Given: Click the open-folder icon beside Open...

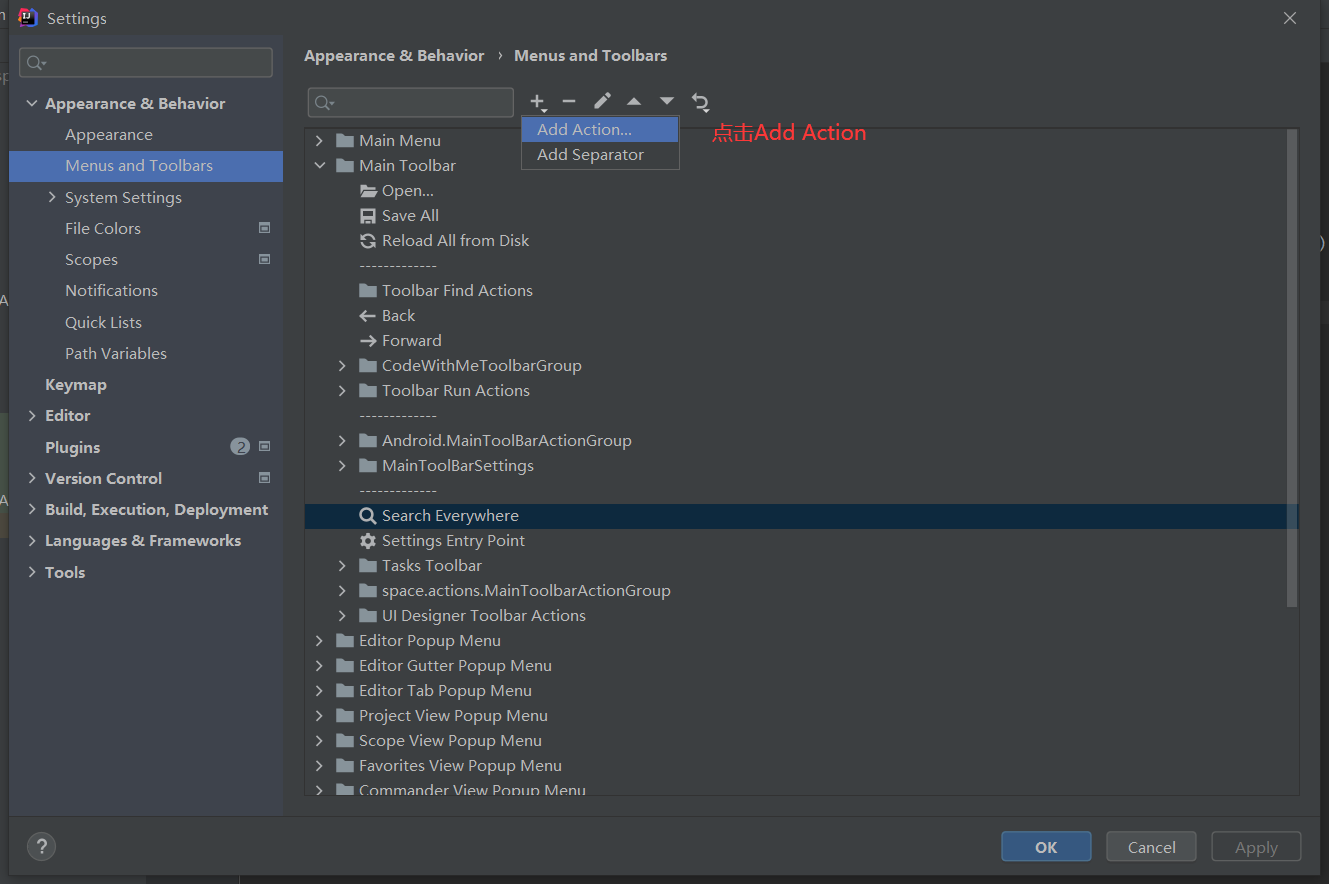Looking at the screenshot, I should click(x=368, y=191).
